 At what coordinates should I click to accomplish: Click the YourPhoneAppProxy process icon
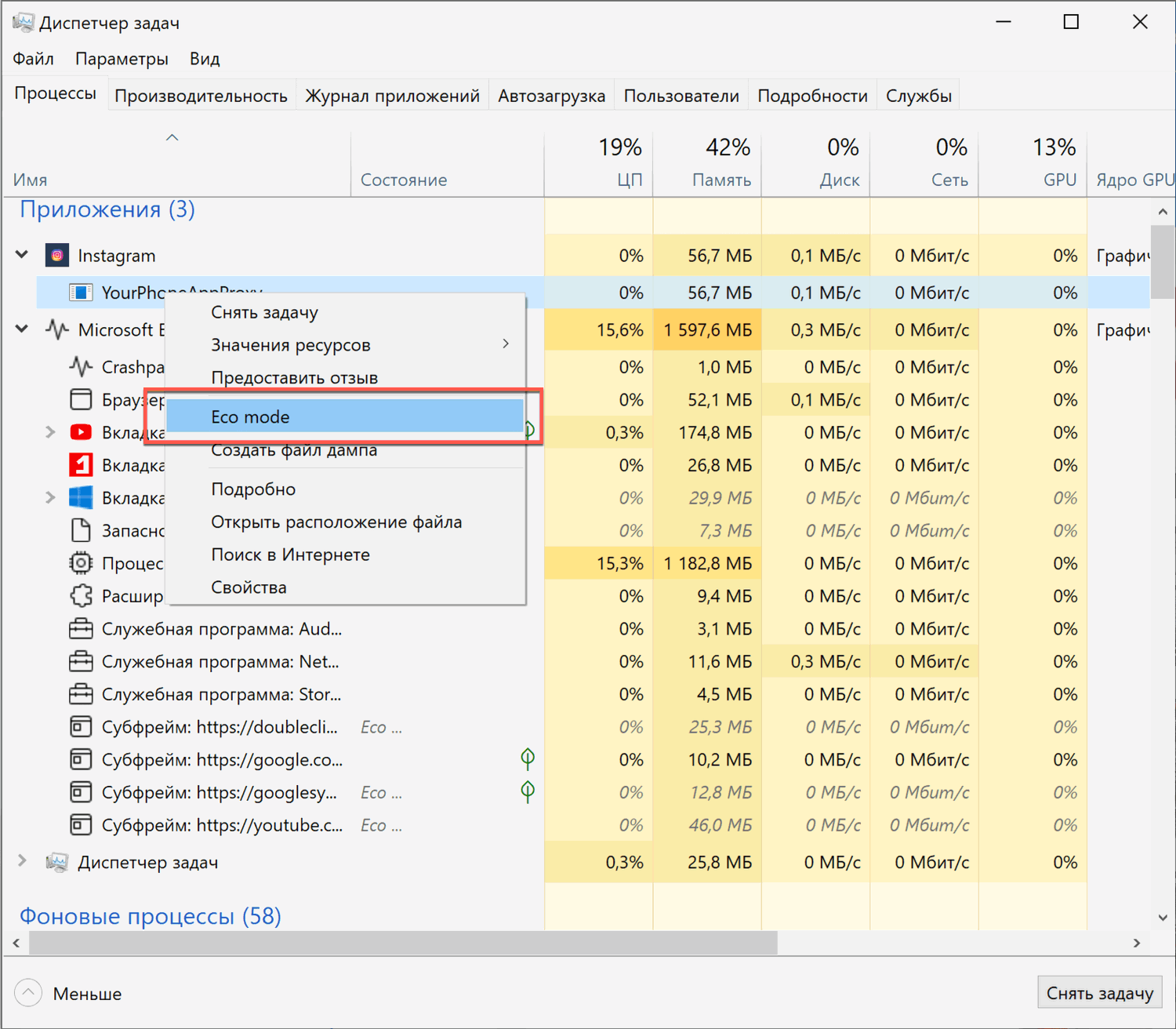[81, 293]
